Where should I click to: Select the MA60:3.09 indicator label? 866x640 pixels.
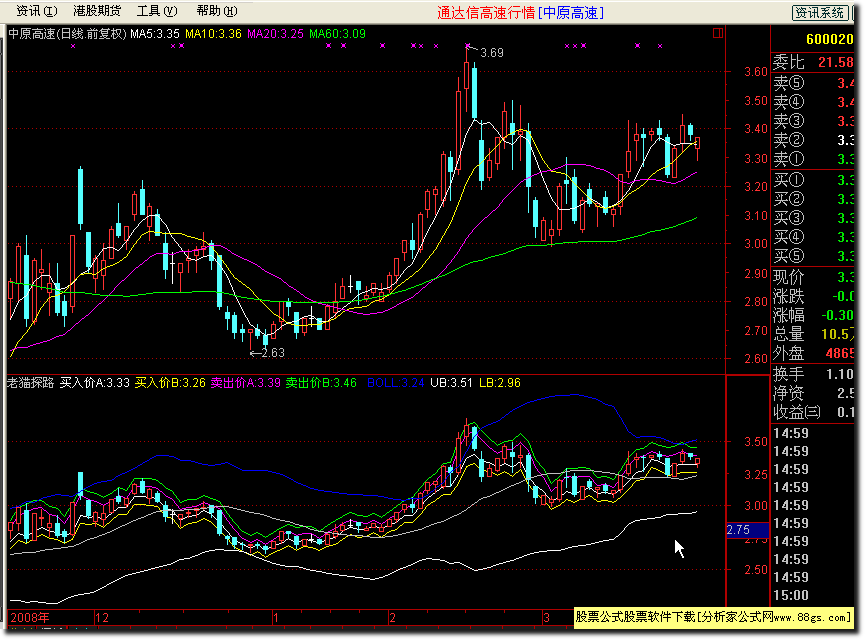(337, 34)
